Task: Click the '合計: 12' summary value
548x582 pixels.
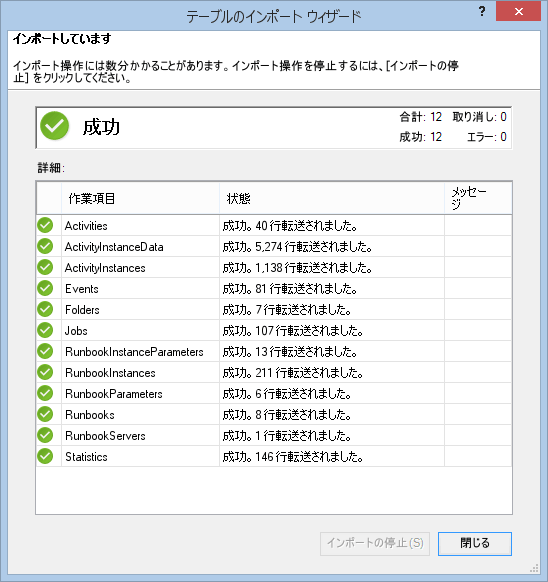Action: point(421,117)
